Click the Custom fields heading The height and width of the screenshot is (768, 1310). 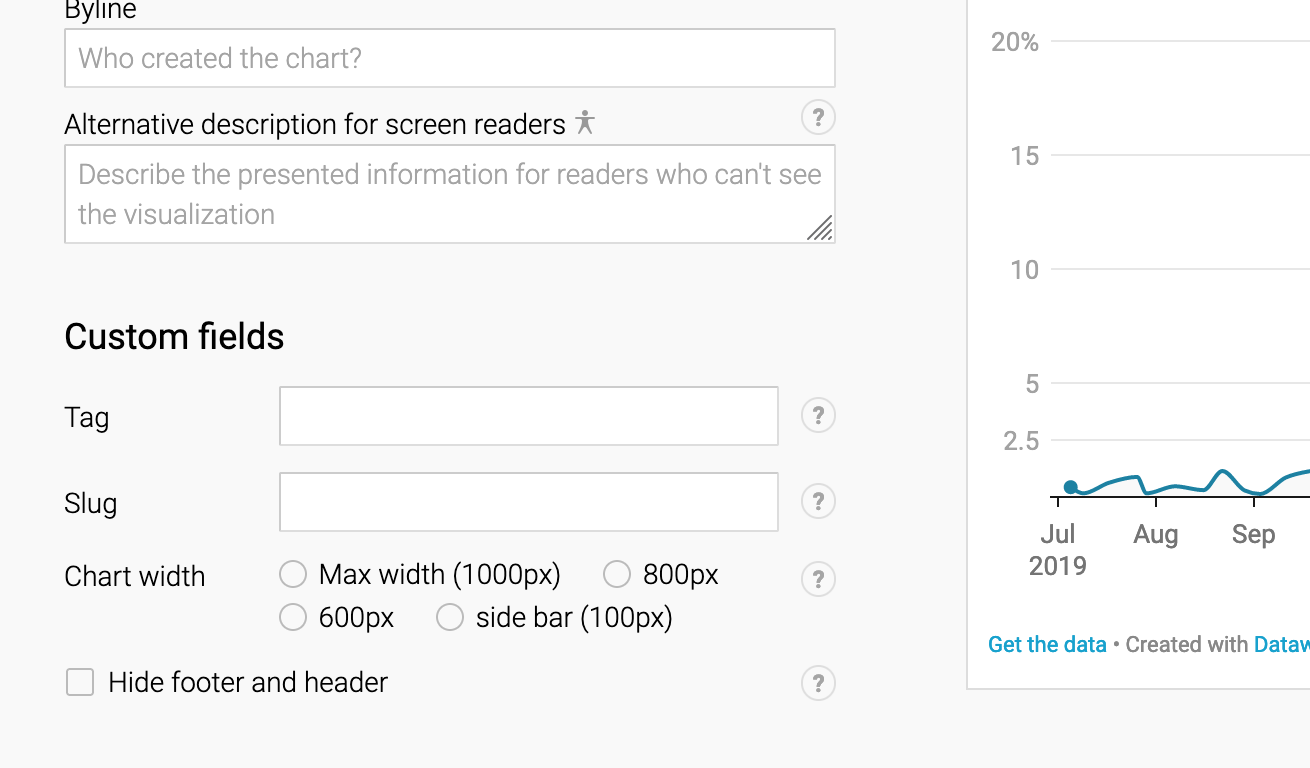pyautogui.click(x=174, y=337)
